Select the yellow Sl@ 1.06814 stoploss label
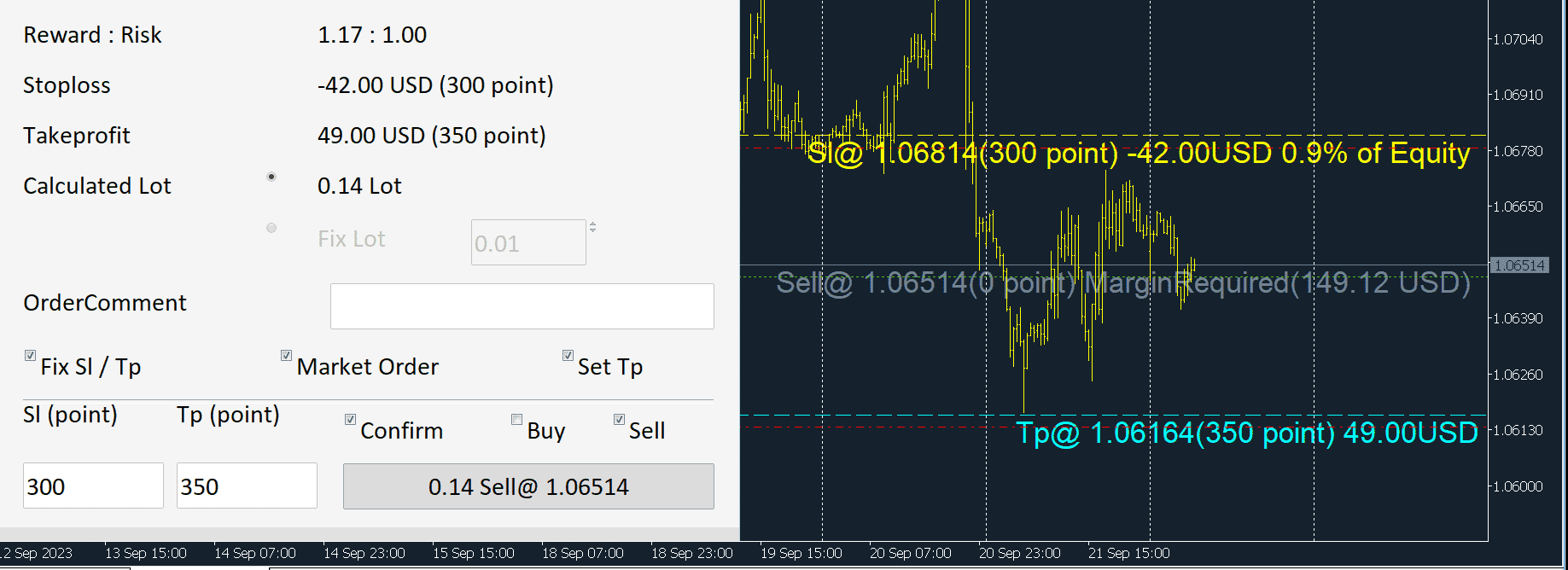This screenshot has height=570, width=1568. click(x=1139, y=153)
